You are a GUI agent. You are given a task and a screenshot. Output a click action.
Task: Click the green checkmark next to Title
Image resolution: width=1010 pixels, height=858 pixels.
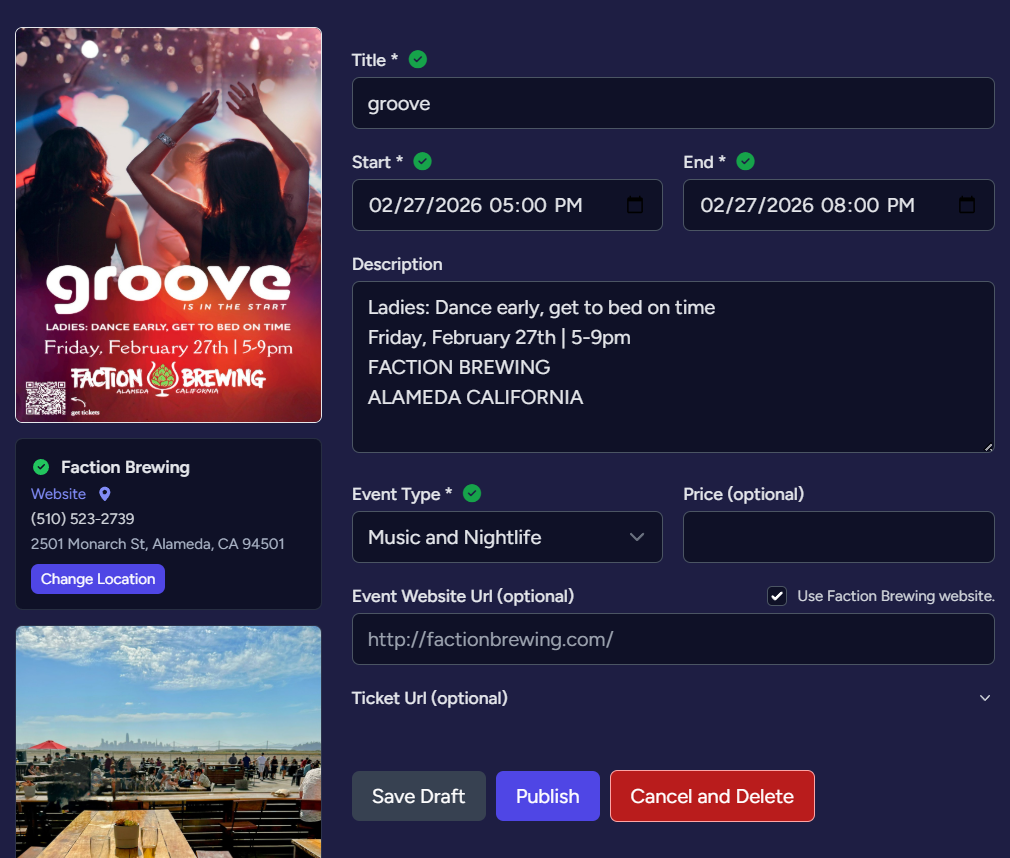(418, 60)
